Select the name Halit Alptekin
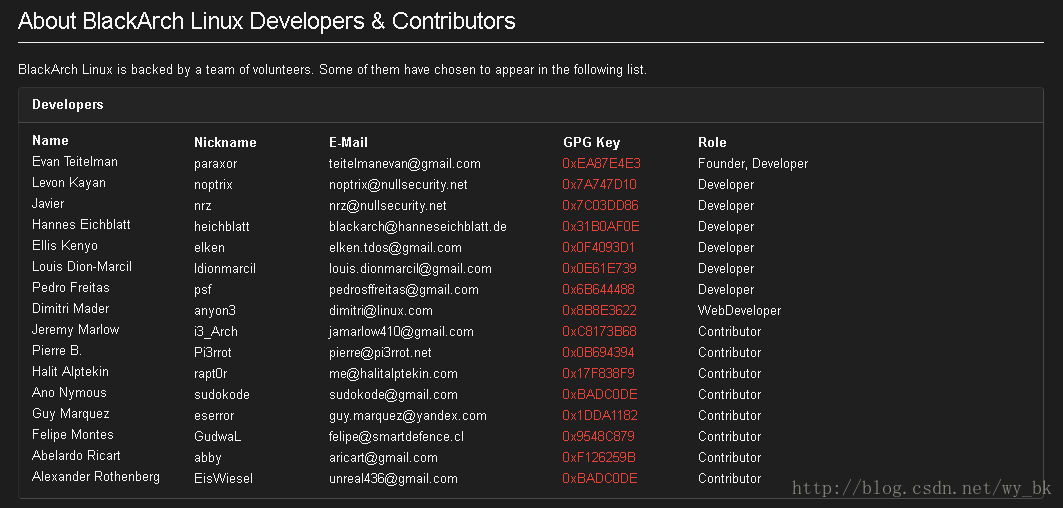Screen dimensions: 1063x508 (x=70, y=372)
